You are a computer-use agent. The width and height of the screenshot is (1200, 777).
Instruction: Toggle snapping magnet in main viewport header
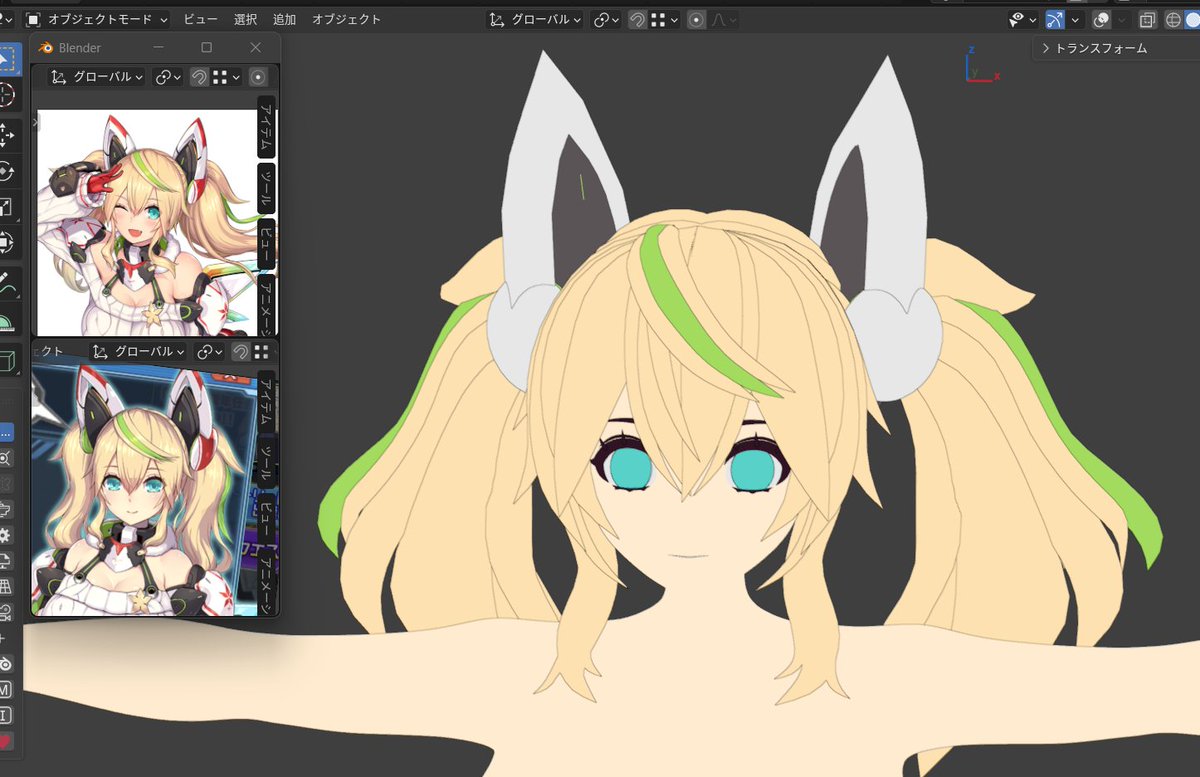coord(637,19)
